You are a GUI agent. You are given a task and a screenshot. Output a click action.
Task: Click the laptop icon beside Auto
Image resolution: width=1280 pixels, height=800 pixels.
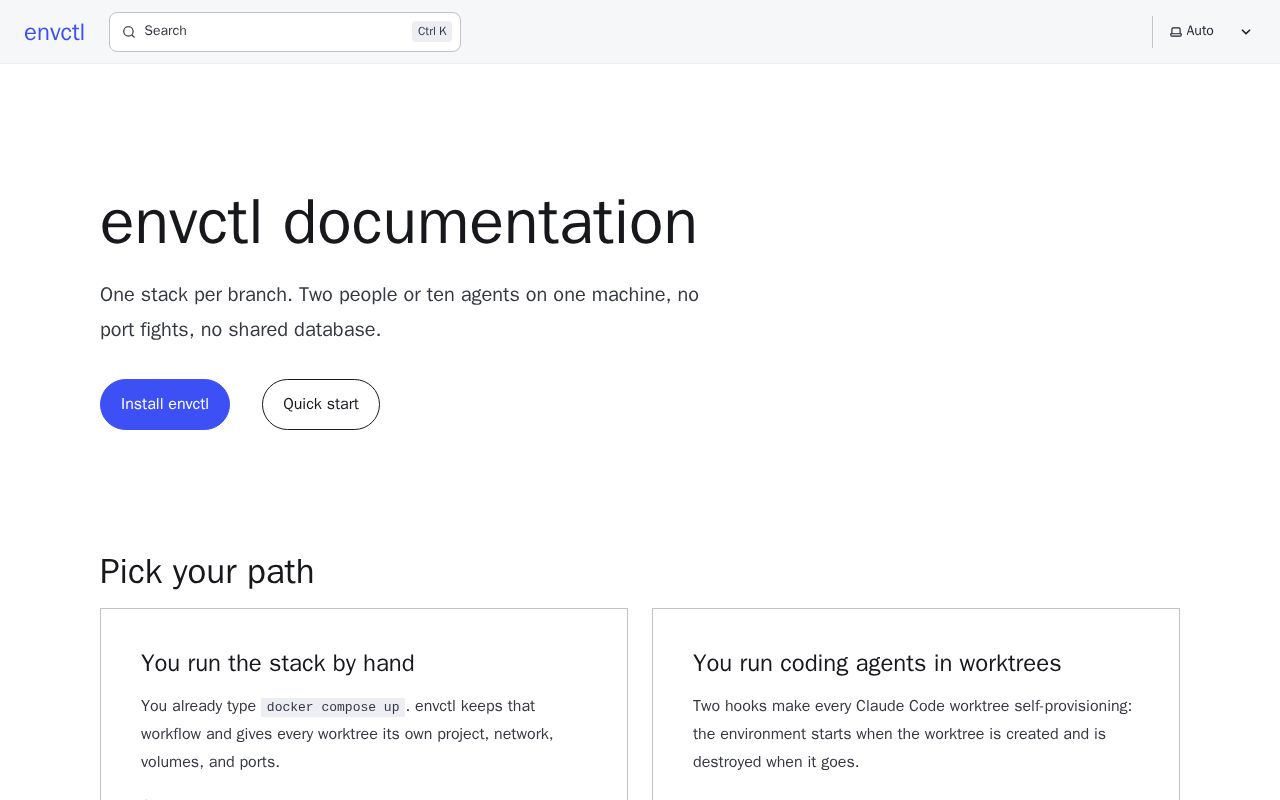click(x=1176, y=32)
